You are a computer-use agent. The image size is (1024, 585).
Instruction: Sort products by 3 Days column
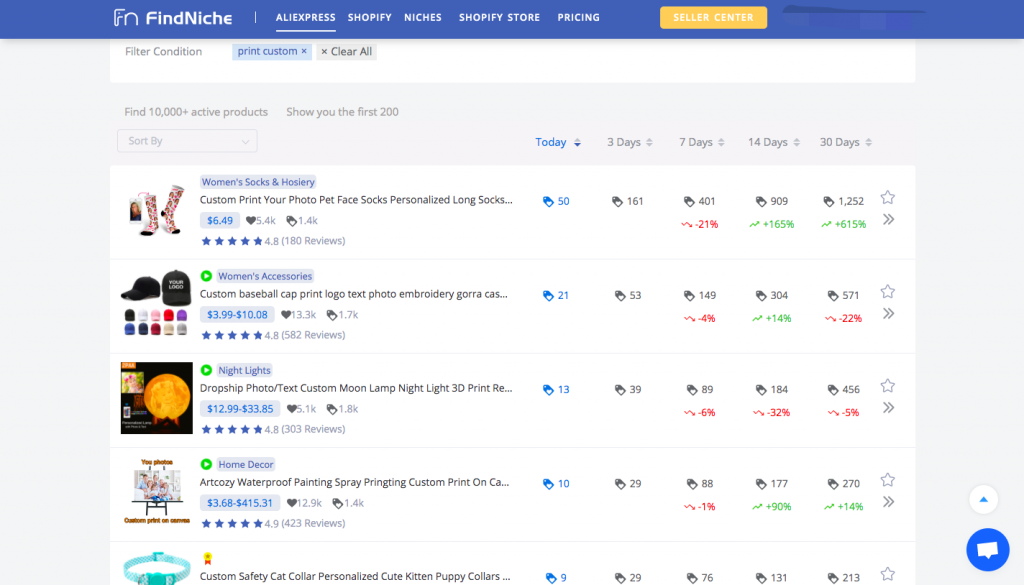click(x=630, y=142)
